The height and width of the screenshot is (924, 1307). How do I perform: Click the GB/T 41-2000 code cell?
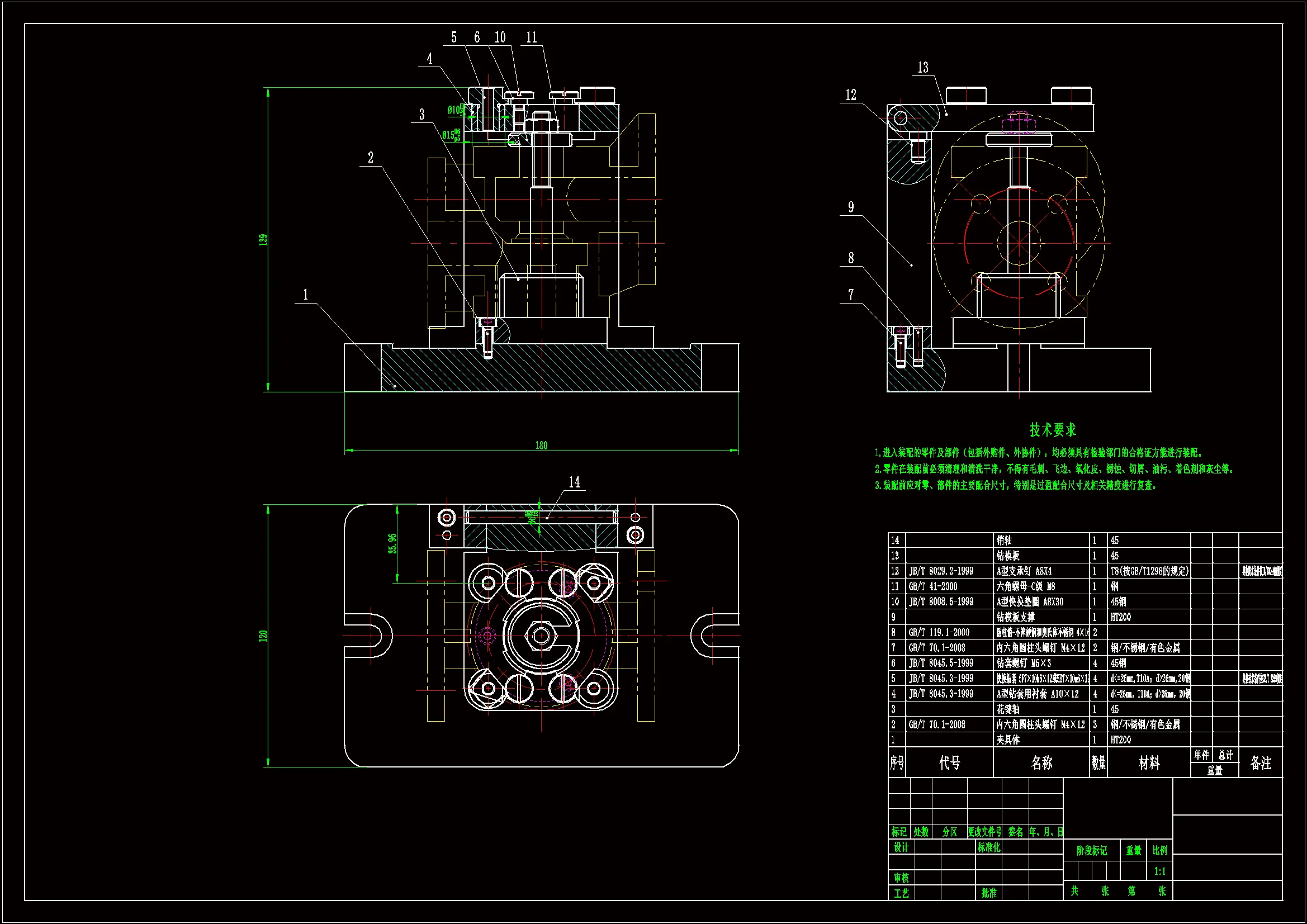click(x=932, y=586)
